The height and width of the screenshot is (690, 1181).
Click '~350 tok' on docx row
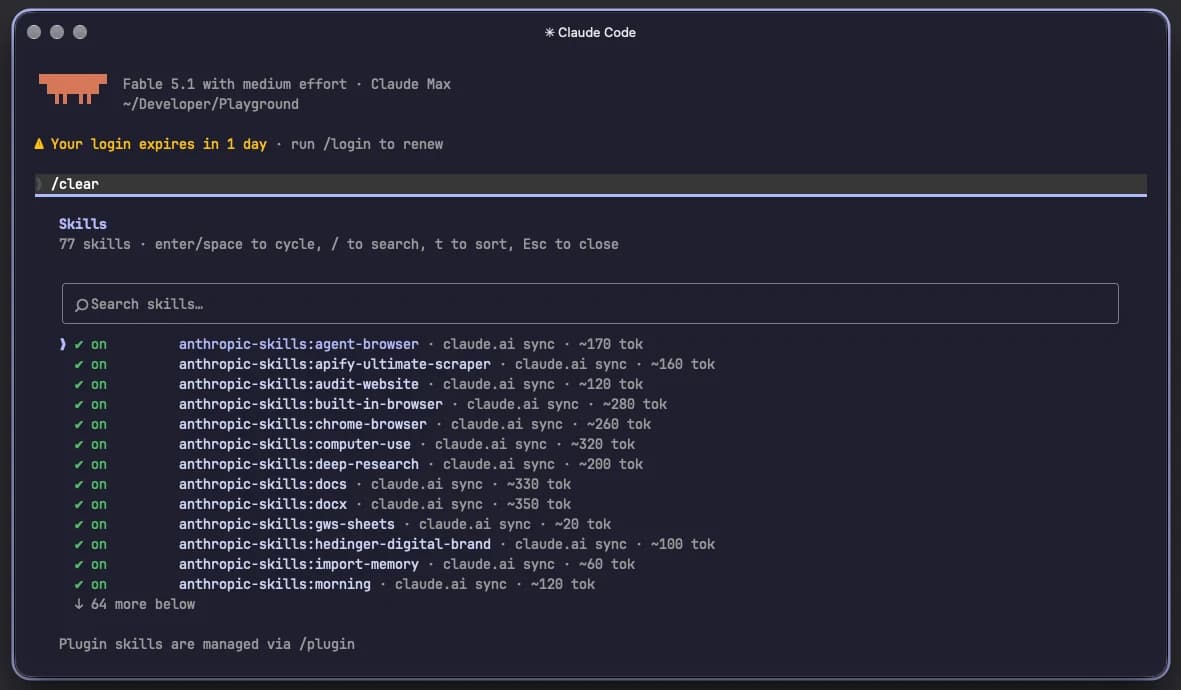(539, 504)
